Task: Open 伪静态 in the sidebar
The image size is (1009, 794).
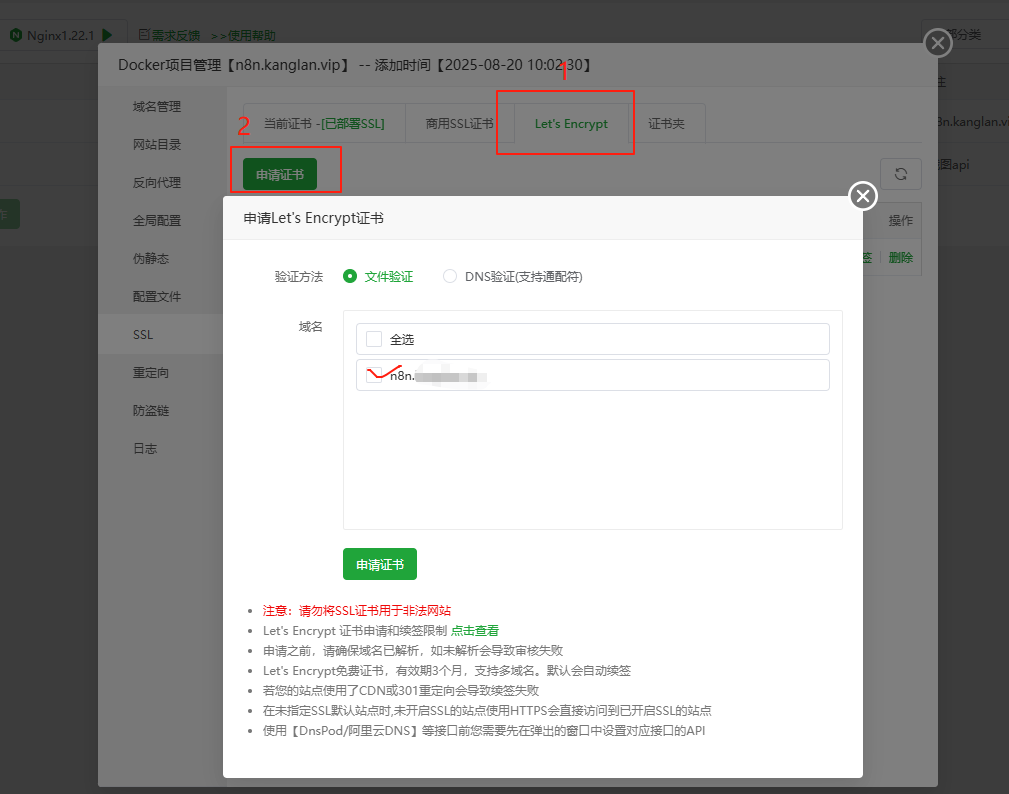Action: (151, 258)
